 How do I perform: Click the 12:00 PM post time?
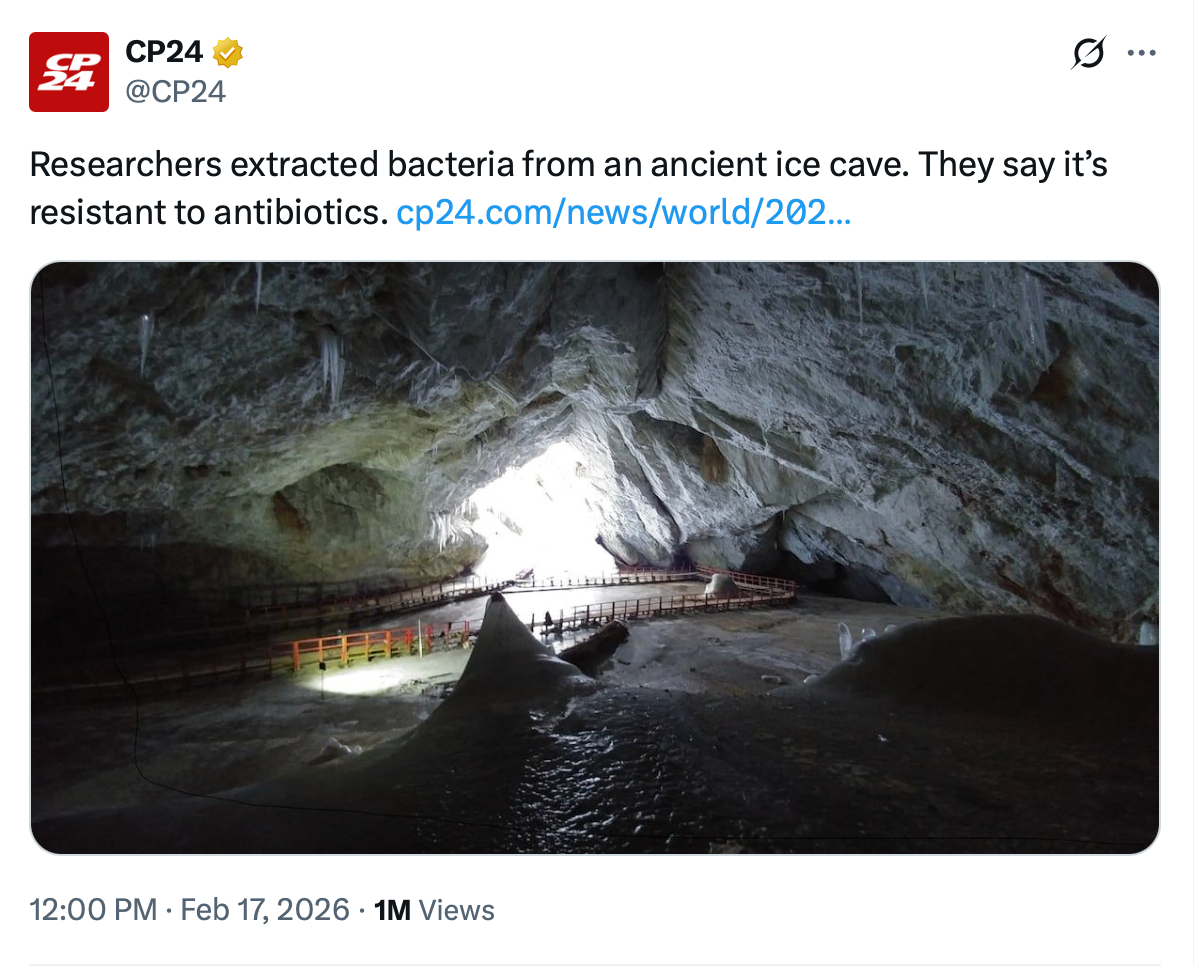(x=93, y=910)
